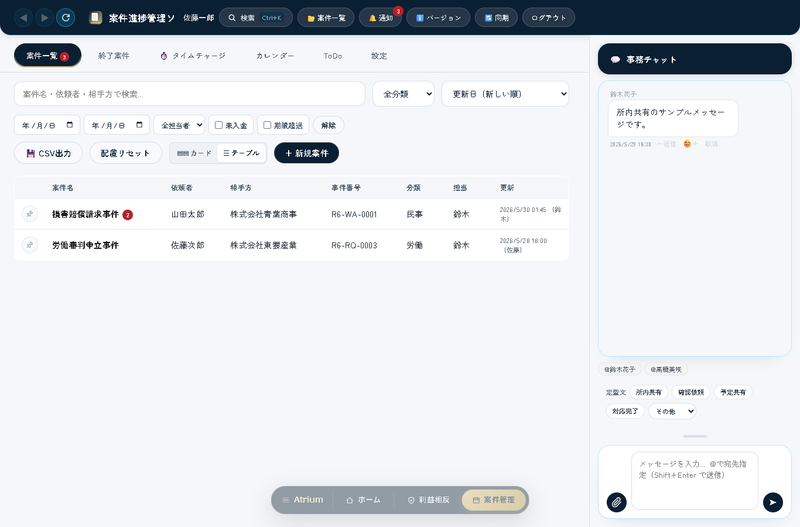Add emoji reaction to chat message
This screenshot has width=800, height=527.
click(690, 144)
